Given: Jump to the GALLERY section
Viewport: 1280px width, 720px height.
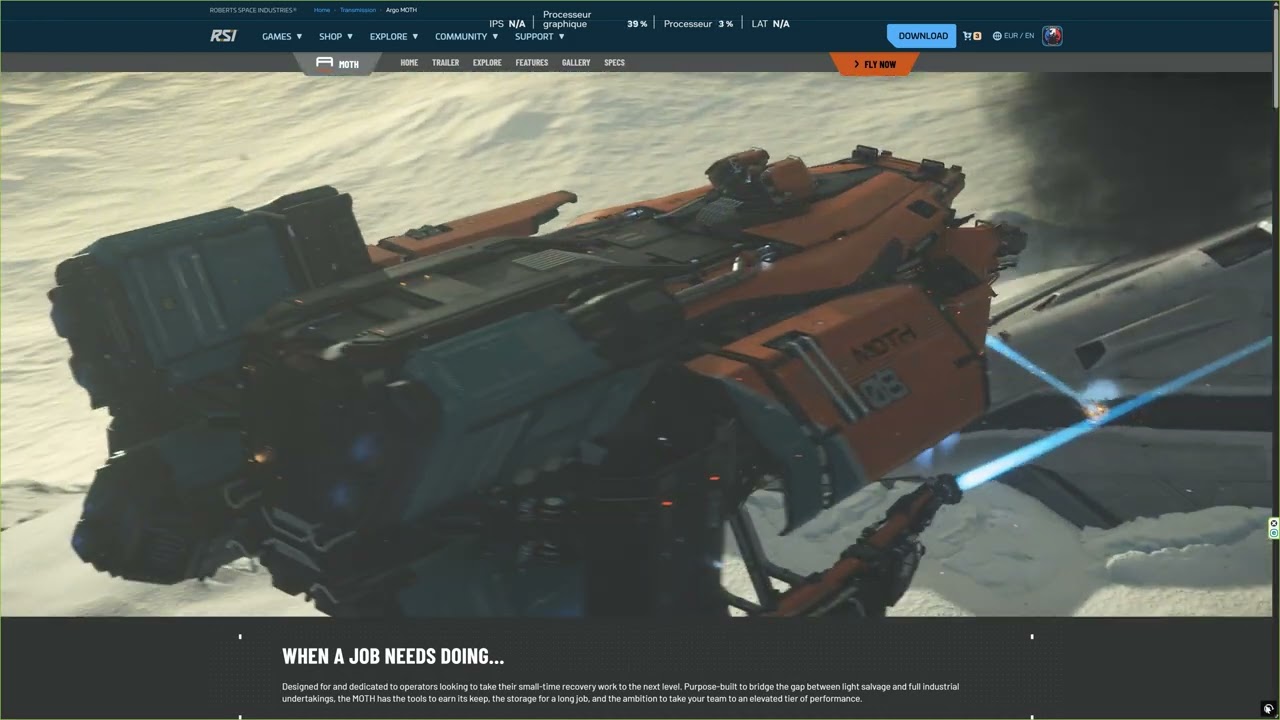Looking at the screenshot, I should [x=576, y=63].
